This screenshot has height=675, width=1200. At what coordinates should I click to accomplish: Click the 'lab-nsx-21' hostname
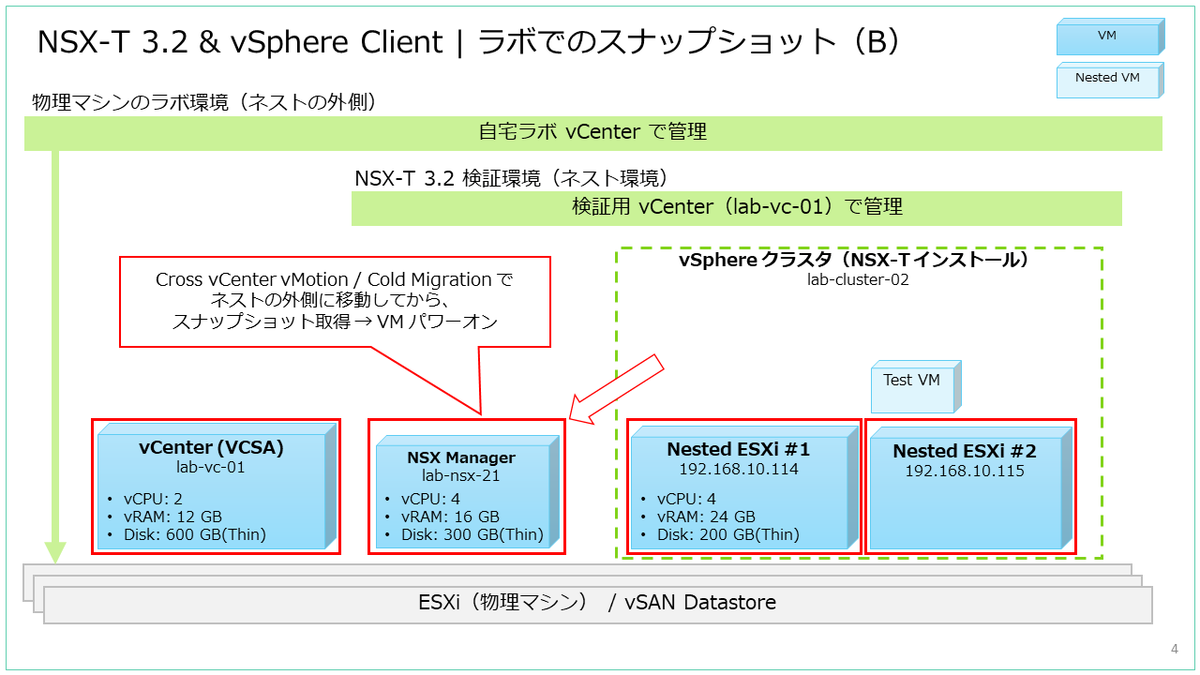pos(460,476)
